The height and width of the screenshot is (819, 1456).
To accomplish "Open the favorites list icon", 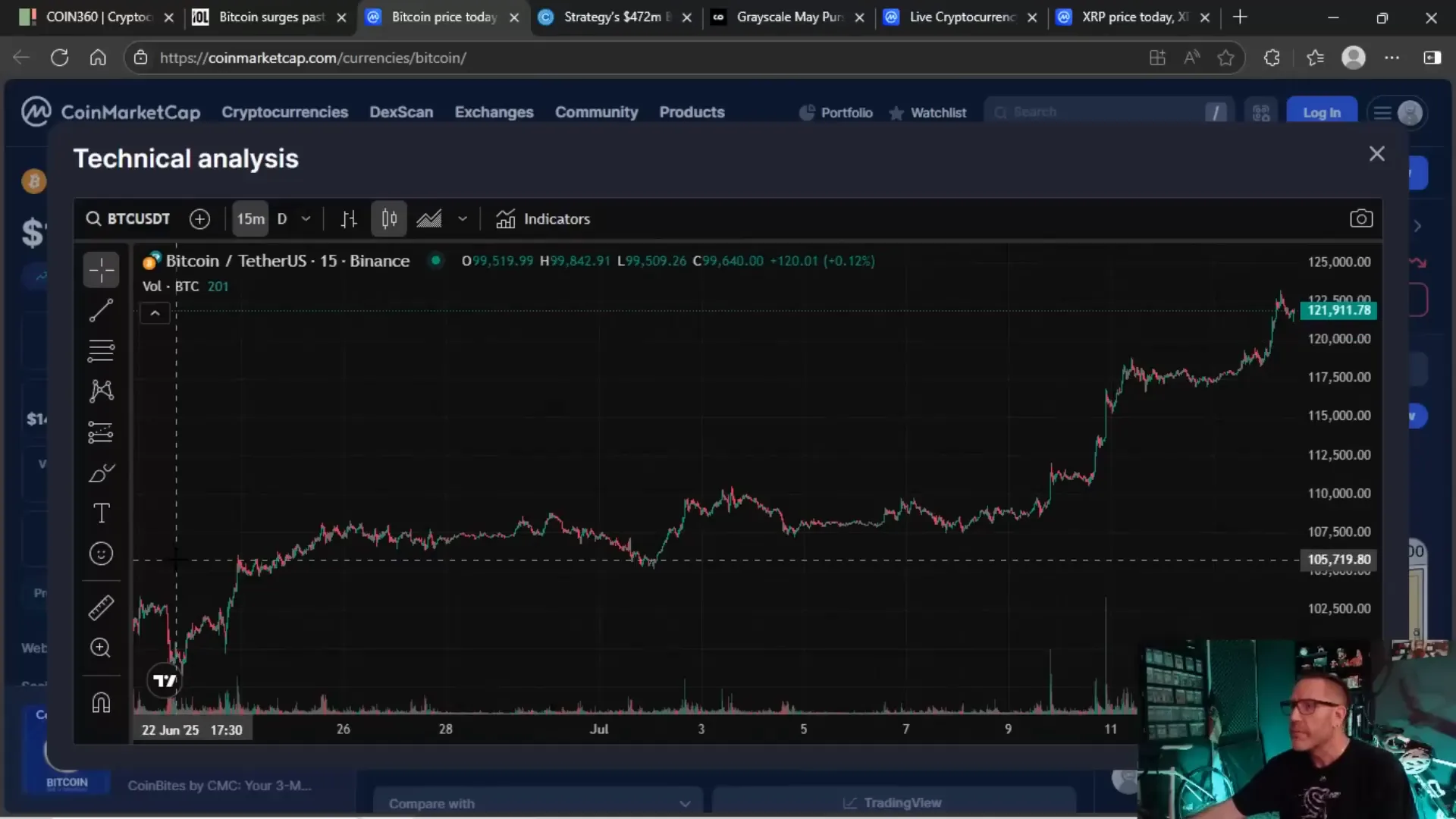I will tap(1315, 58).
